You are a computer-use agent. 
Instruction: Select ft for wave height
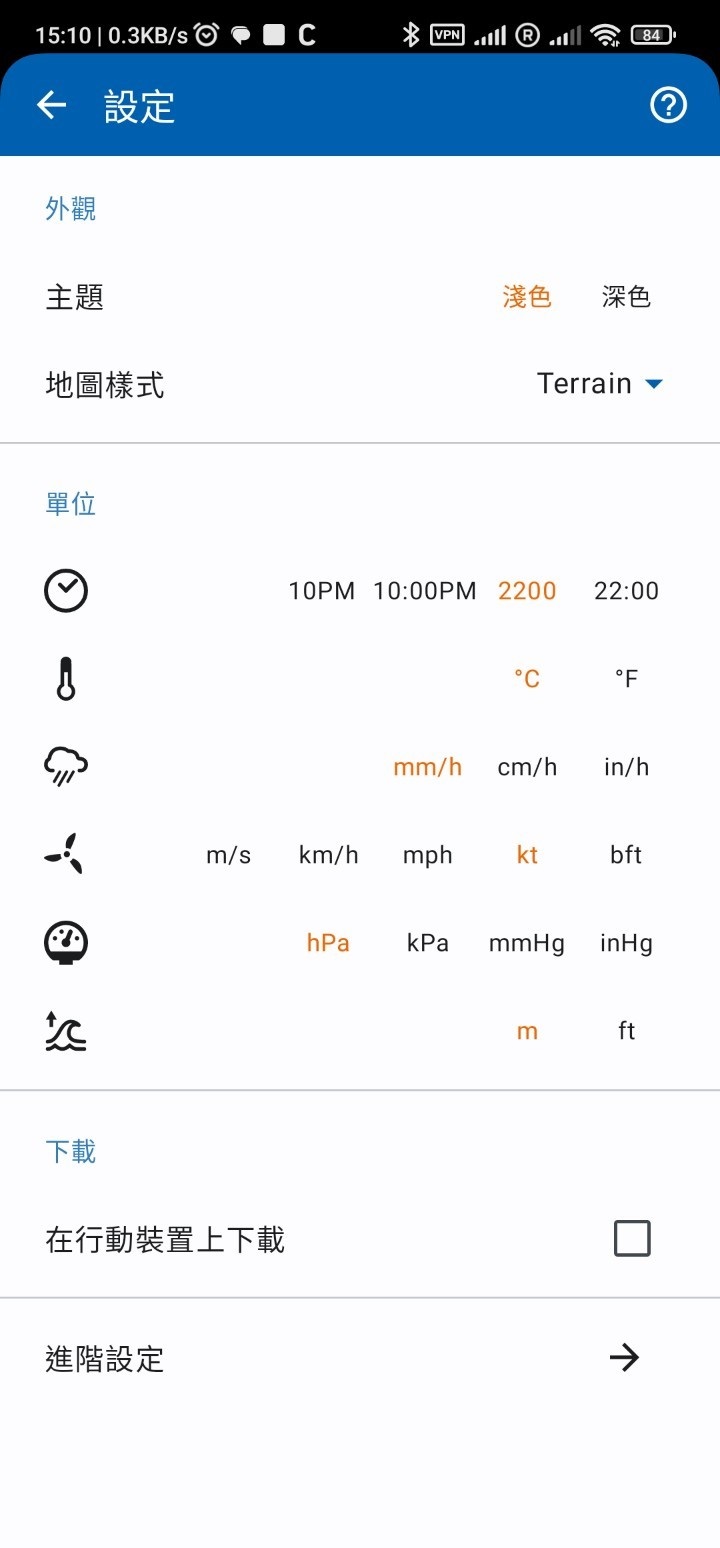coord(626,1031)
